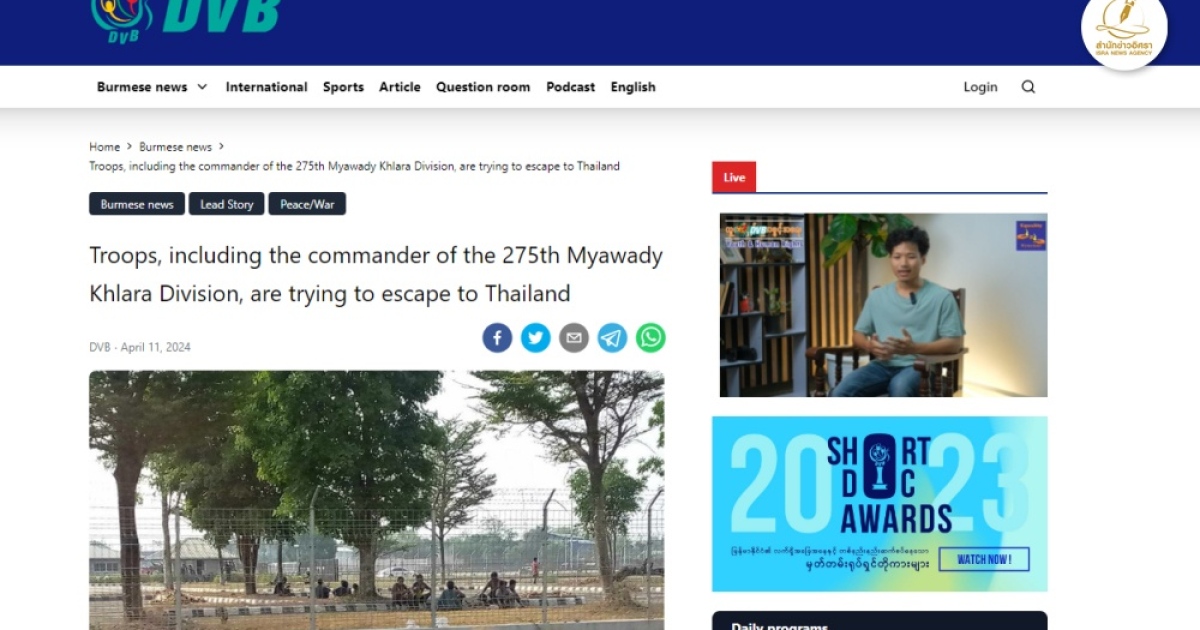Go to Home breadcrumb
Viewport: 1200px width, 630px height.
tap(104, 147)
